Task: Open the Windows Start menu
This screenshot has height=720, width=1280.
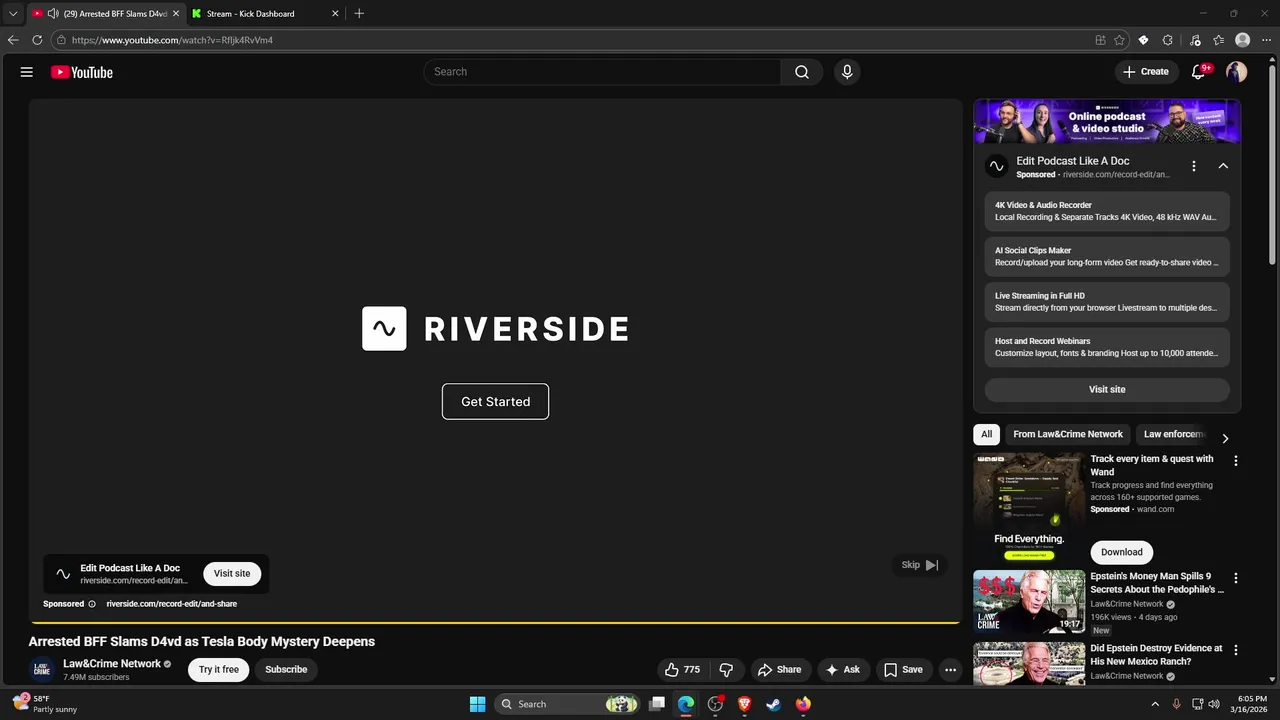Action: tap(477, 704)
